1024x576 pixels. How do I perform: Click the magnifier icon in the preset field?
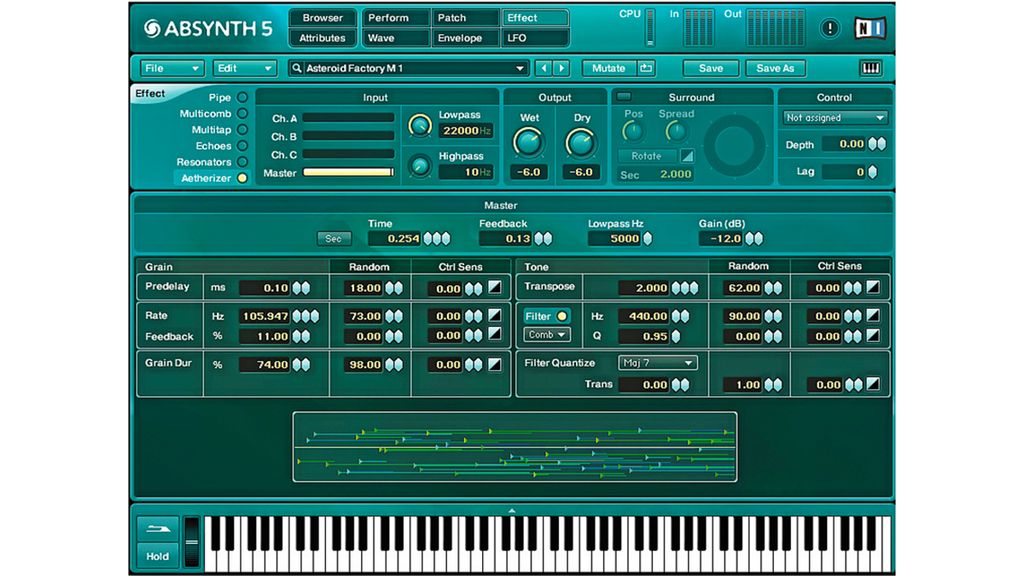click(x=297, y=68)
